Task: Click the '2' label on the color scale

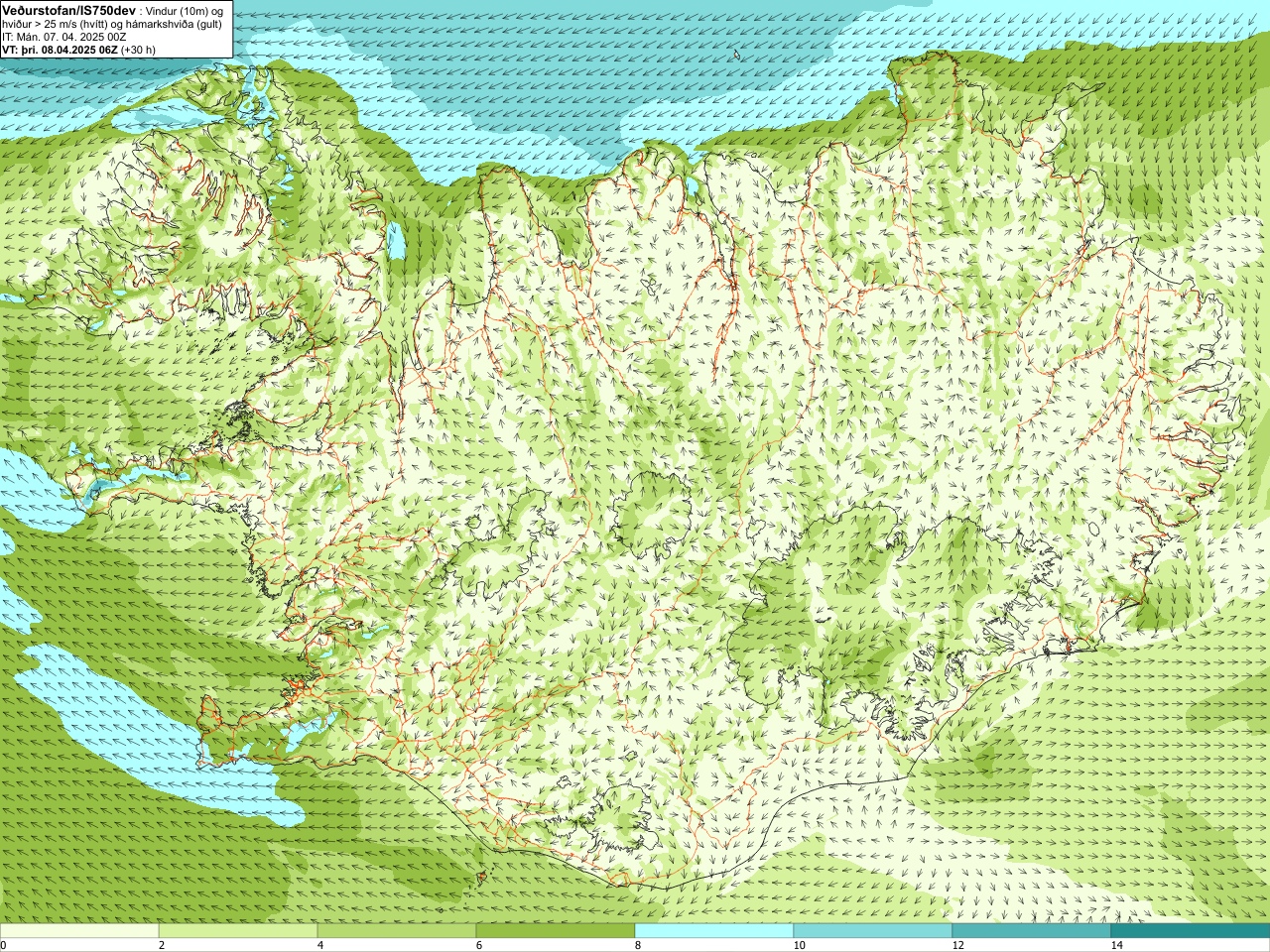Action: click(x=162, y=945)
